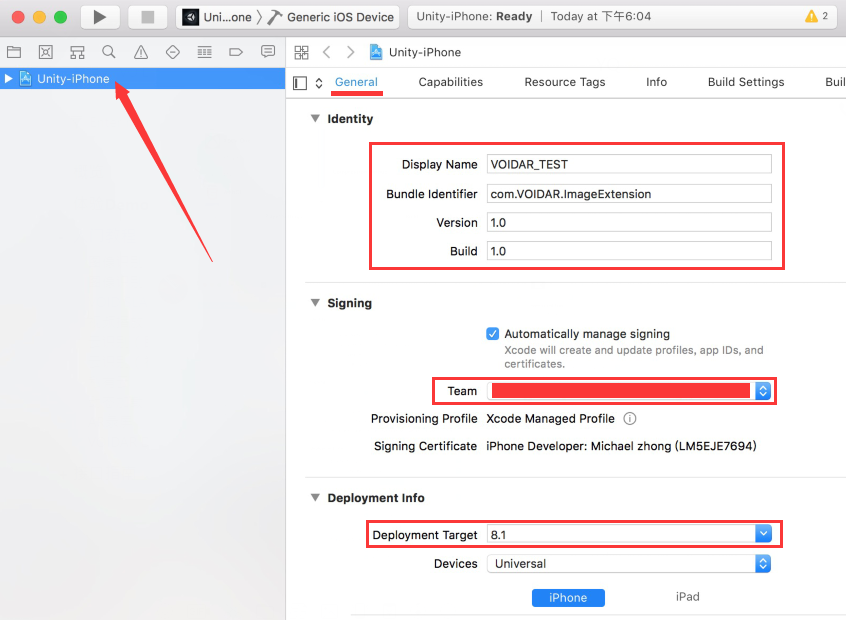Show the Issue navigator warning icon
This screenshot has width=846, height=620.
point(141,52)
